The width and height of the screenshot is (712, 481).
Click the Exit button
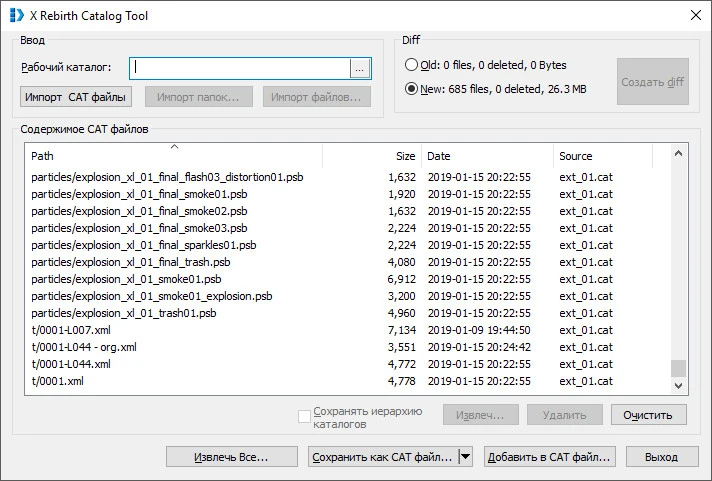(x=661, y=457)
